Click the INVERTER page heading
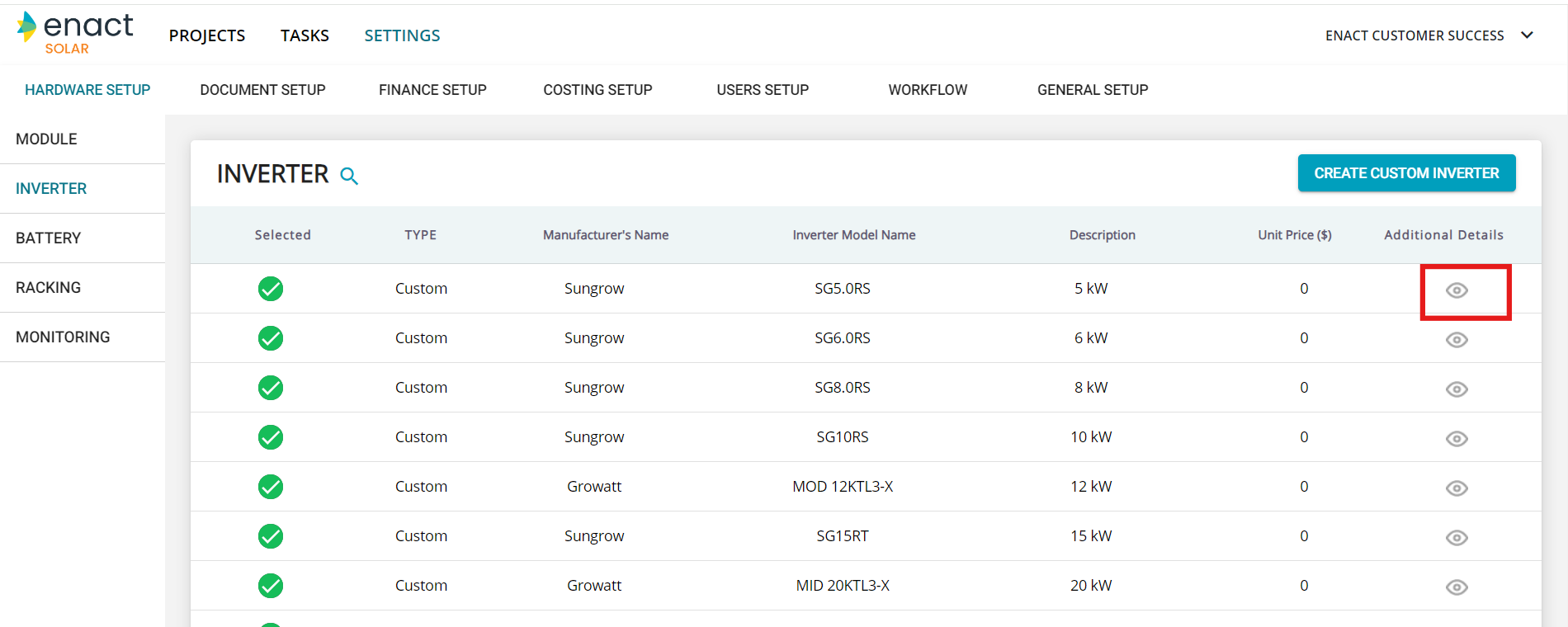Viewport: 1568px width, 627px height. (x=273, y=174)
